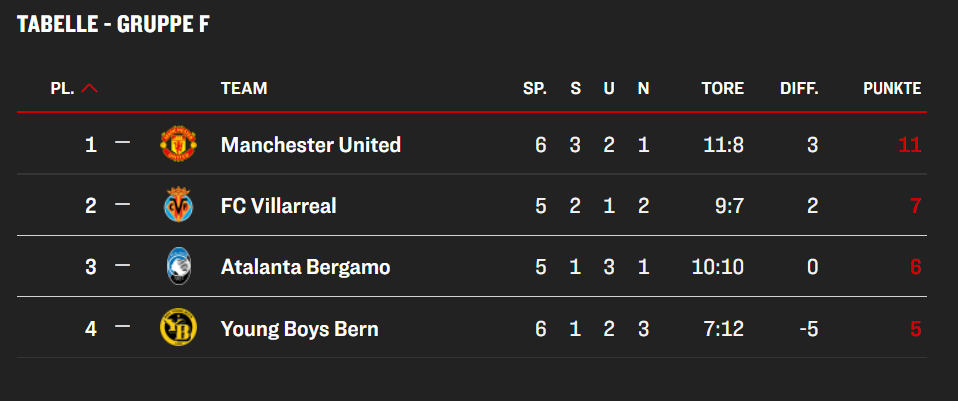Image resolution: width=958 pixels, height=401 pixels.
Task: Click the FC Villarreal crest logo
Action: pyautogui.click(x=178, y=205)
